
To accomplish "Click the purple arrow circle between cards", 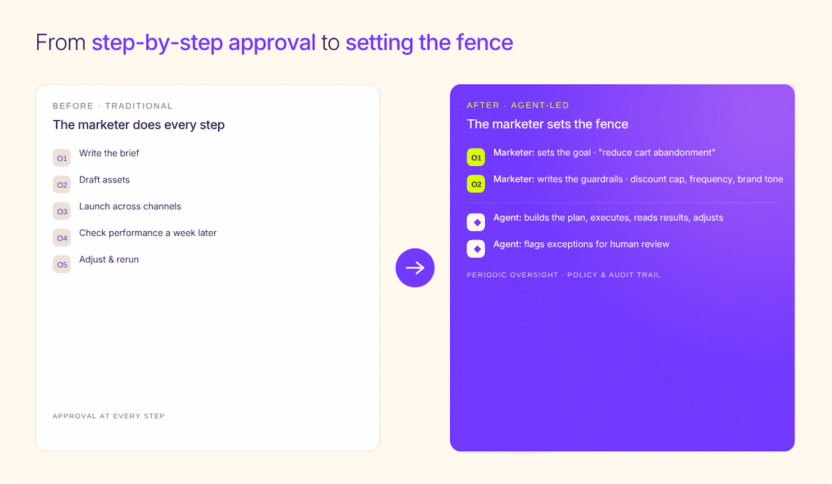I will tap(415, 267).
